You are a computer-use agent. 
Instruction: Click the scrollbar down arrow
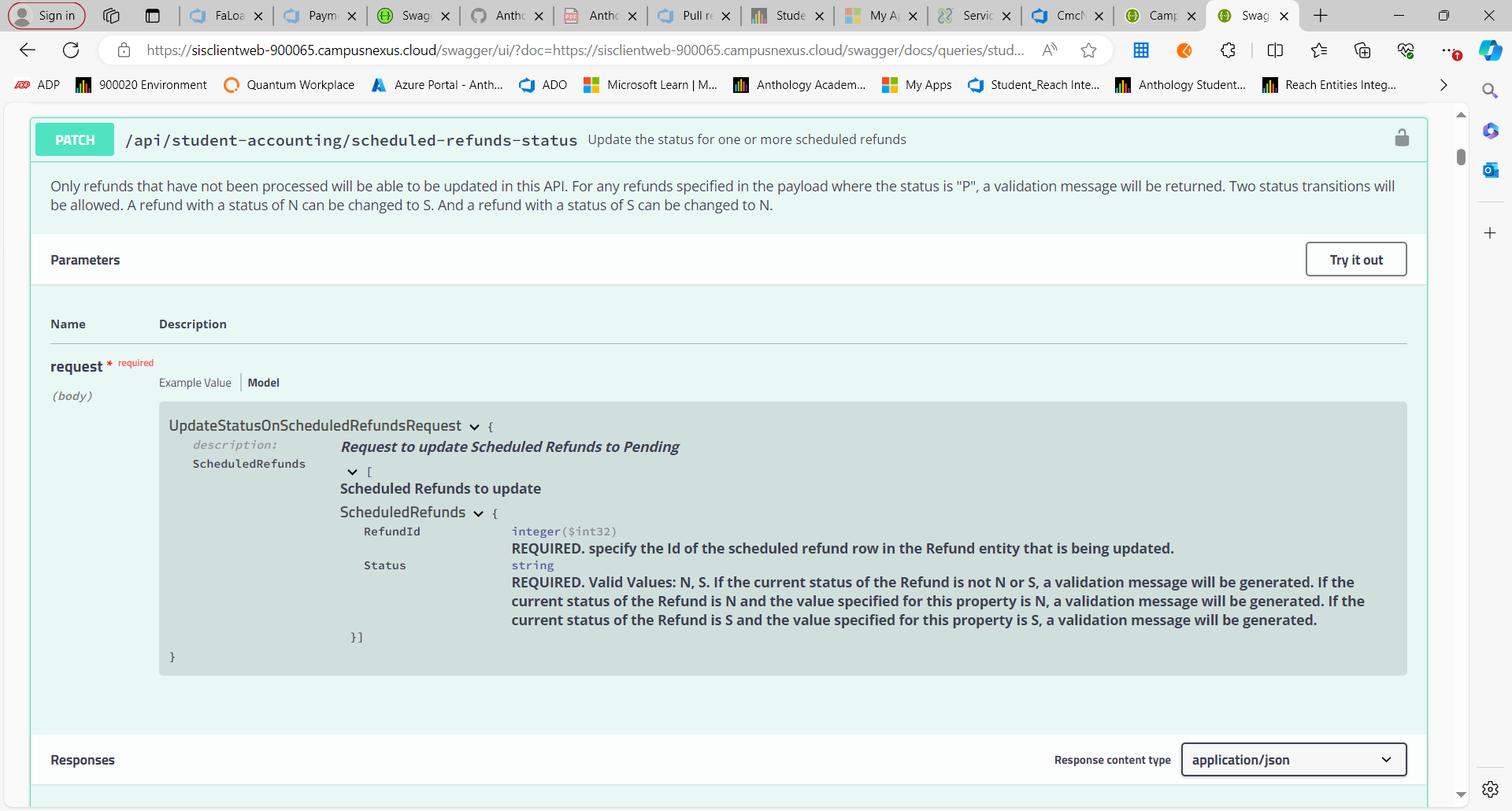1461,795
